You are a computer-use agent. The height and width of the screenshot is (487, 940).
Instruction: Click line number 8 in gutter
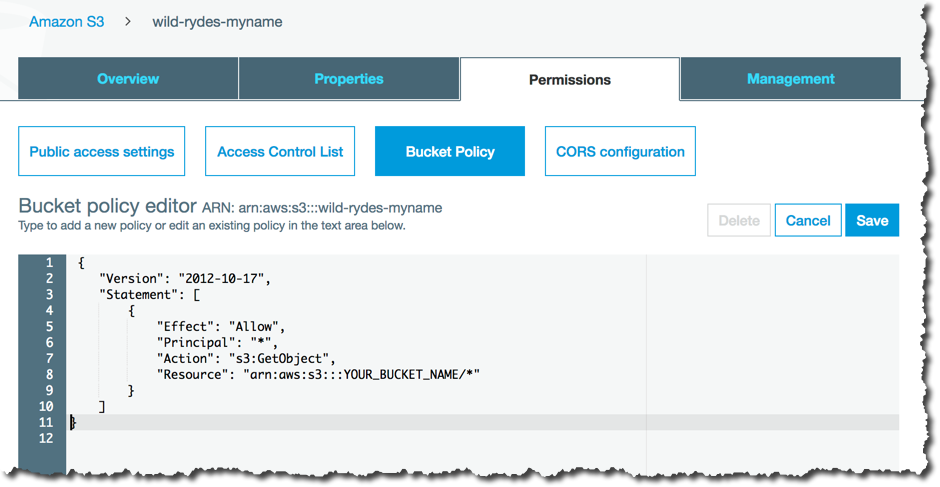49,374
